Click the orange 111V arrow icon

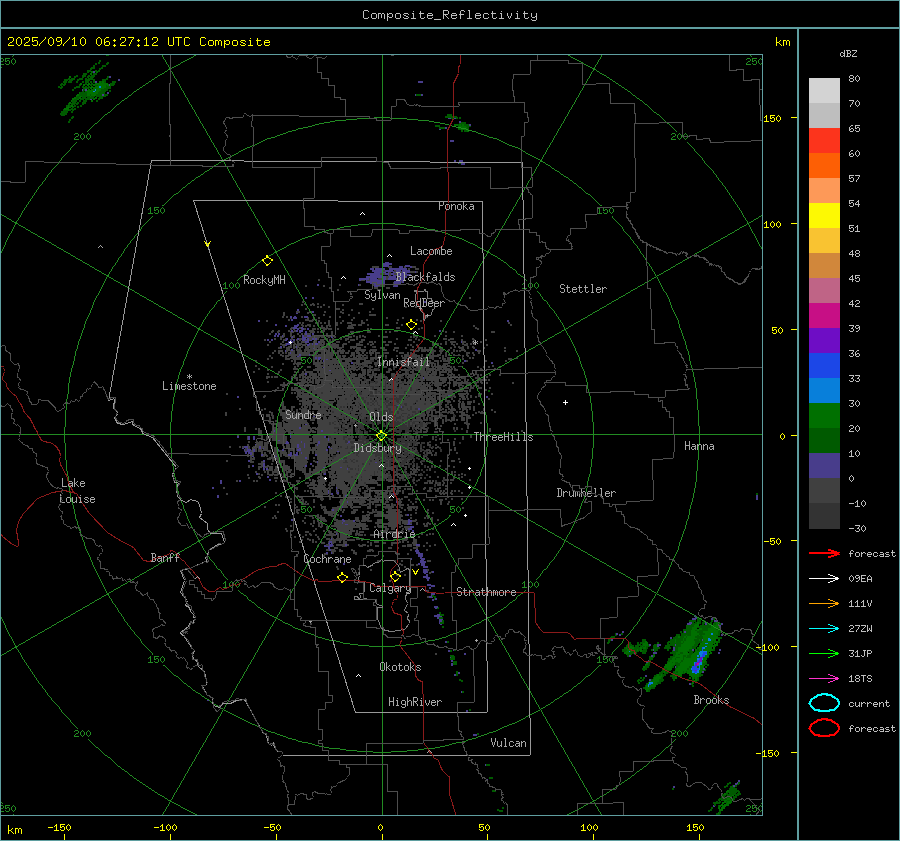tap(824, 603)
